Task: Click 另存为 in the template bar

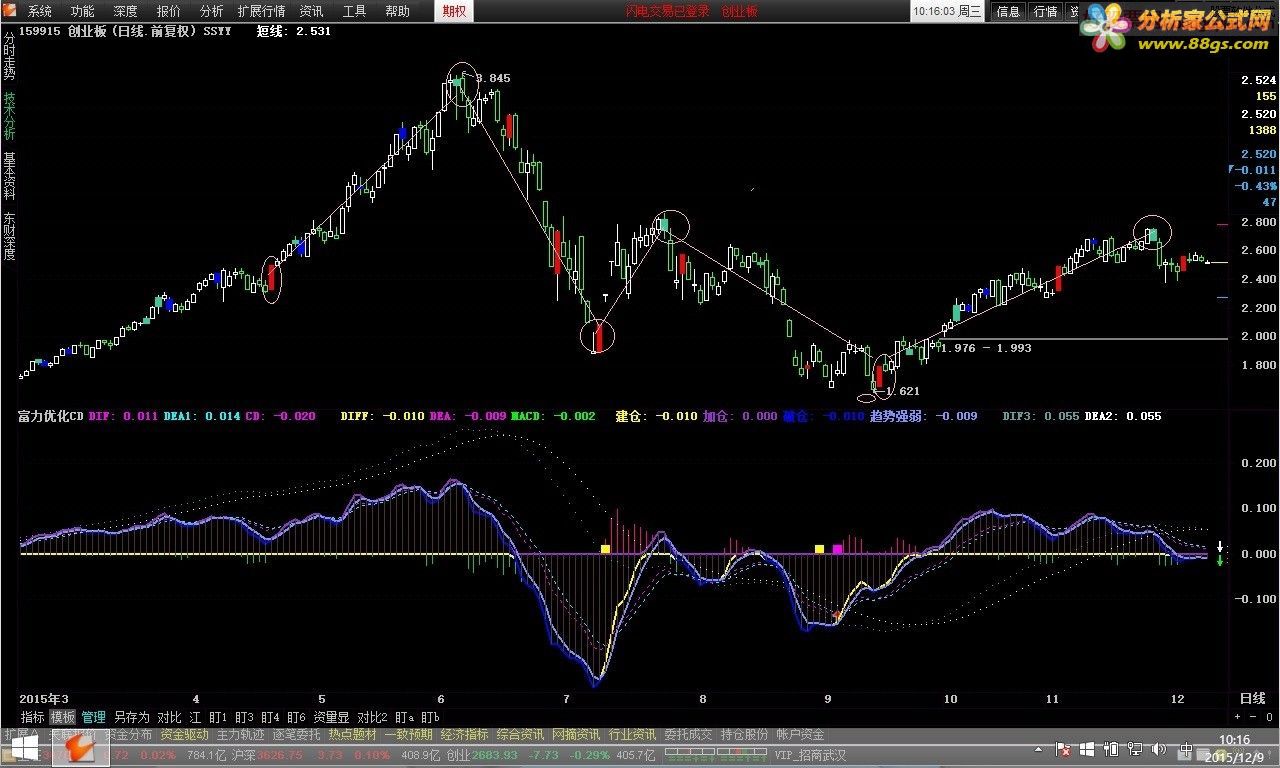Action: click(131, 717)
